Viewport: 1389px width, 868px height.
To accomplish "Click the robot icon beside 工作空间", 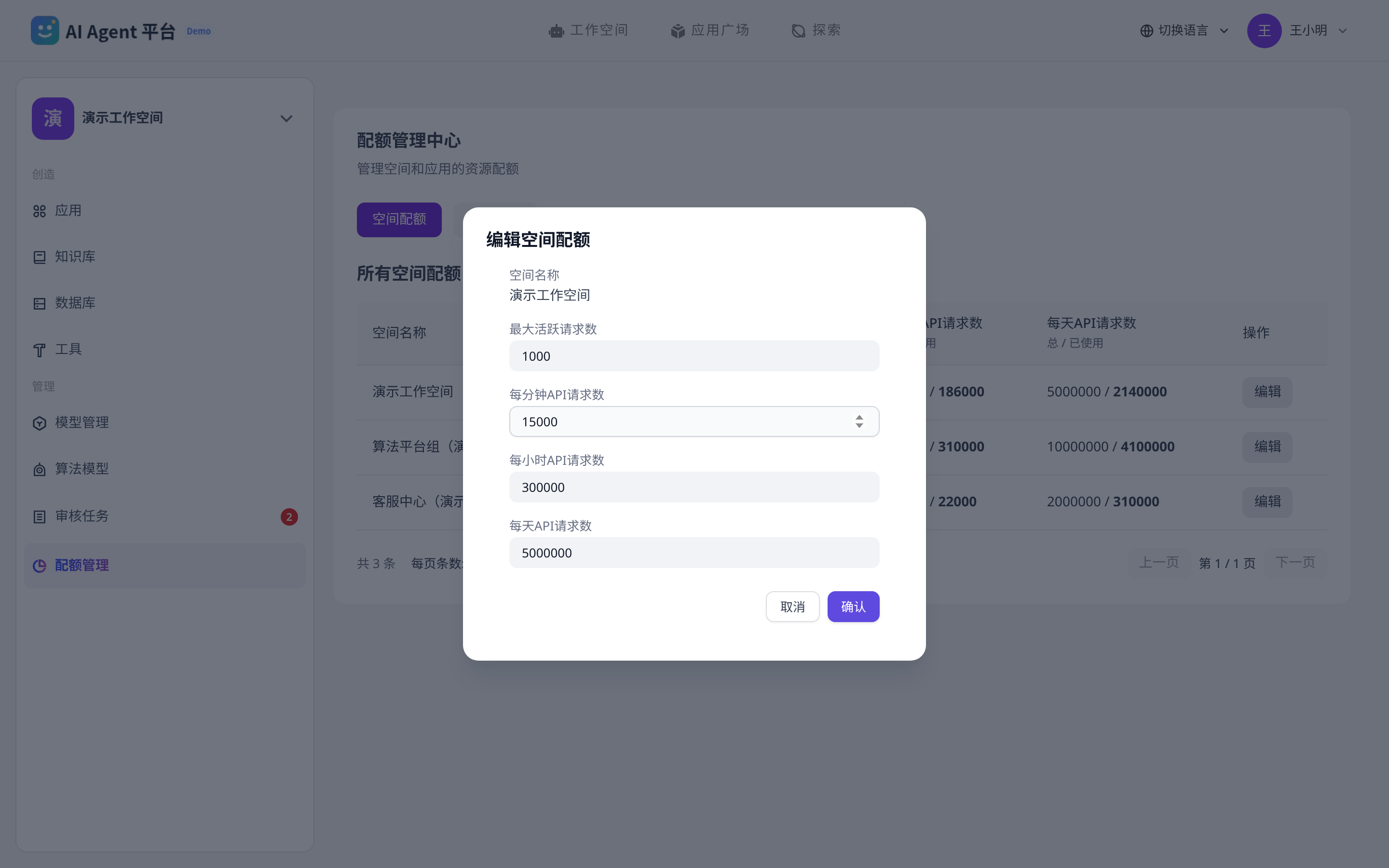I will coord(556,31).
